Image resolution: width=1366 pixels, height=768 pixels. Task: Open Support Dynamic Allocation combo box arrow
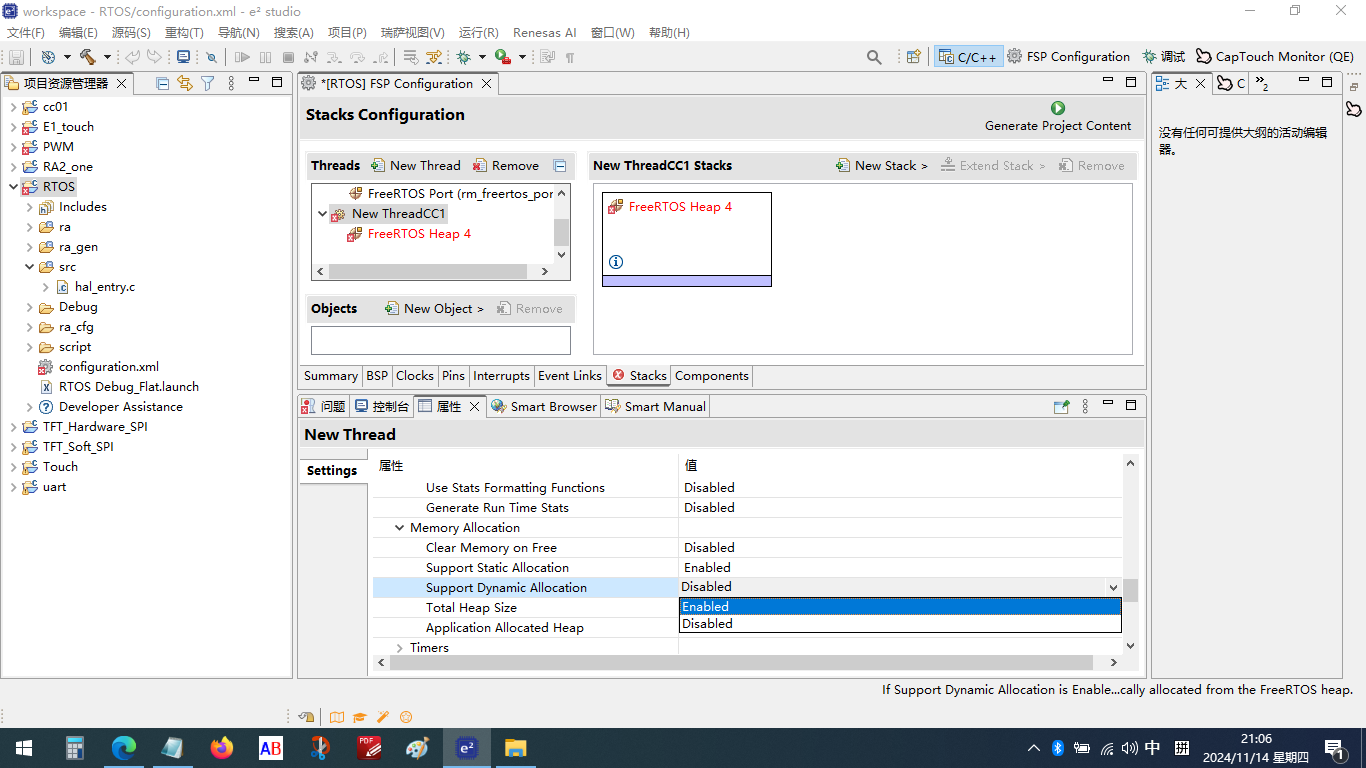pyautogui.click(x=1113, y=588)
